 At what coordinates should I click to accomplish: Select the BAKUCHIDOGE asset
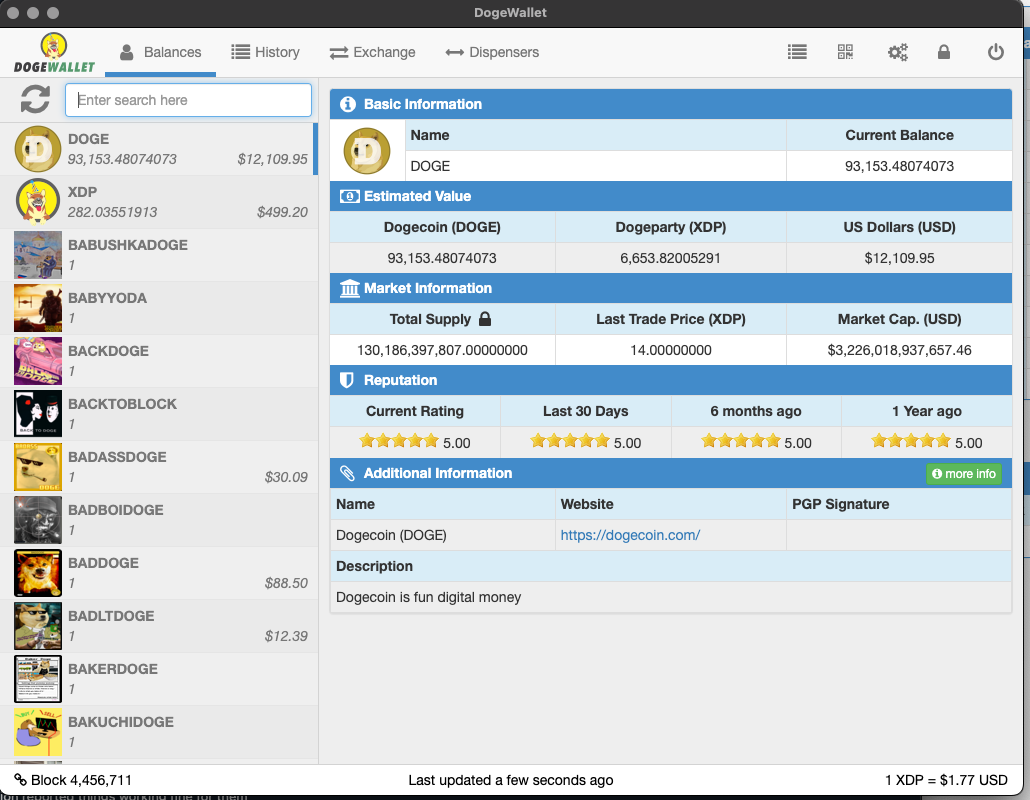pyautogui.click(x=159, y=732)
